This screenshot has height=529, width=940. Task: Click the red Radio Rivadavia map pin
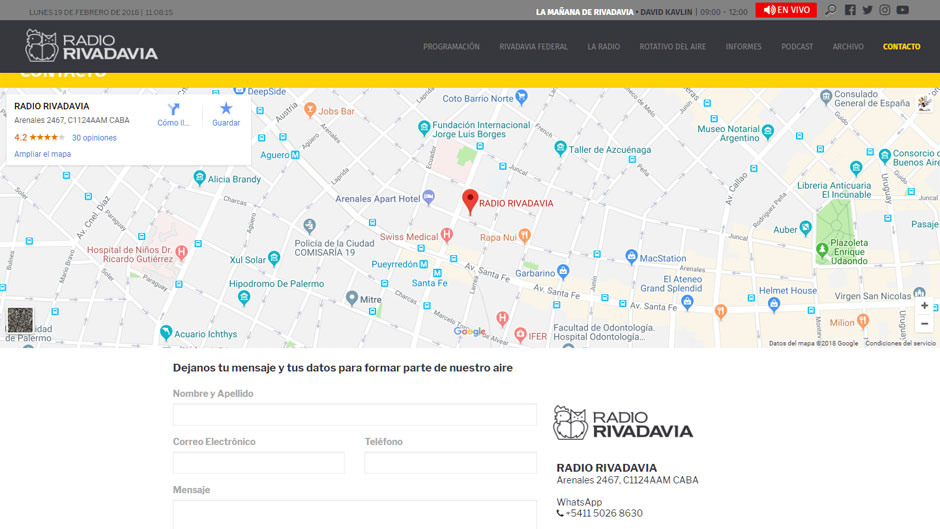click(x=470, y=201)
